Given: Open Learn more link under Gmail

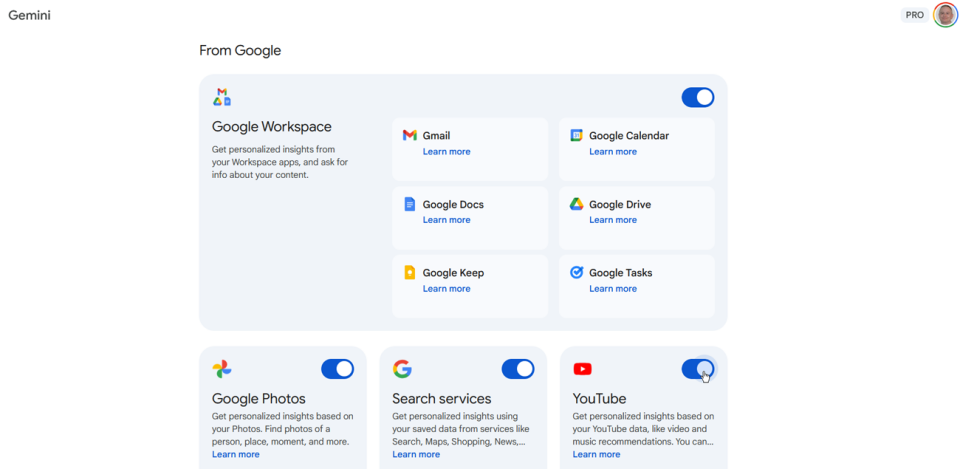Looking at the screenshot, I should (x=446, y=152).
